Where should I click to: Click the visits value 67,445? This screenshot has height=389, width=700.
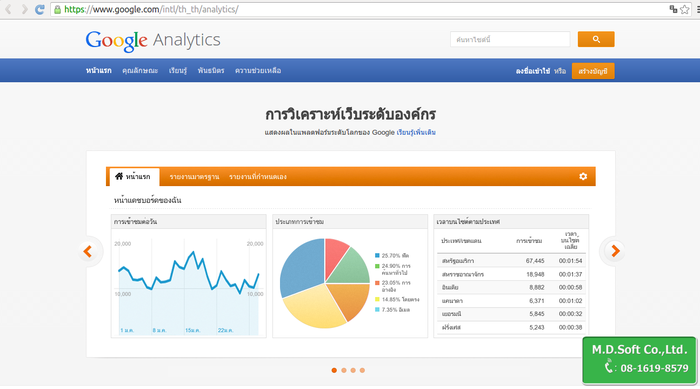click(535, 261)
